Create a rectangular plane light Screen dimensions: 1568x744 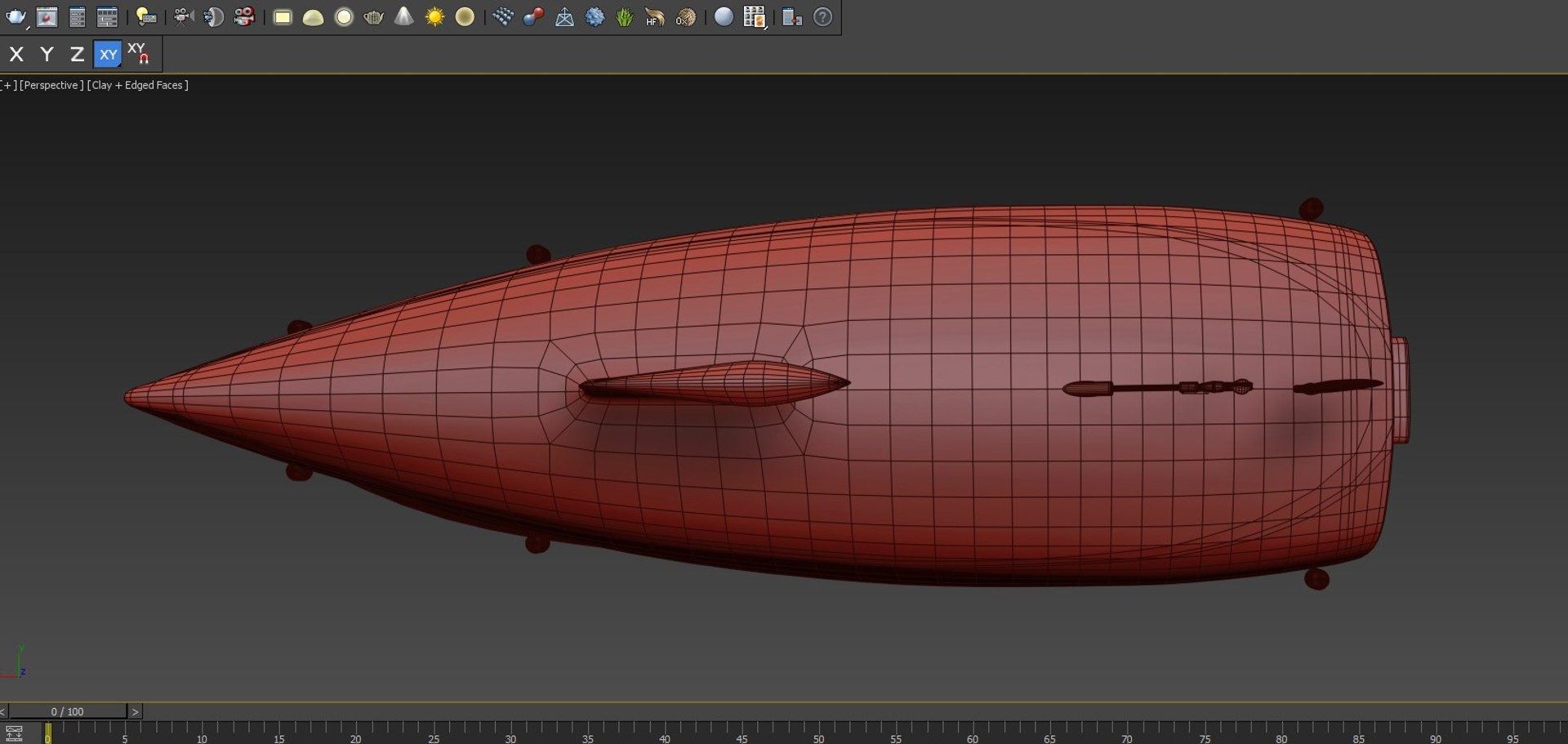click(283, 17)
